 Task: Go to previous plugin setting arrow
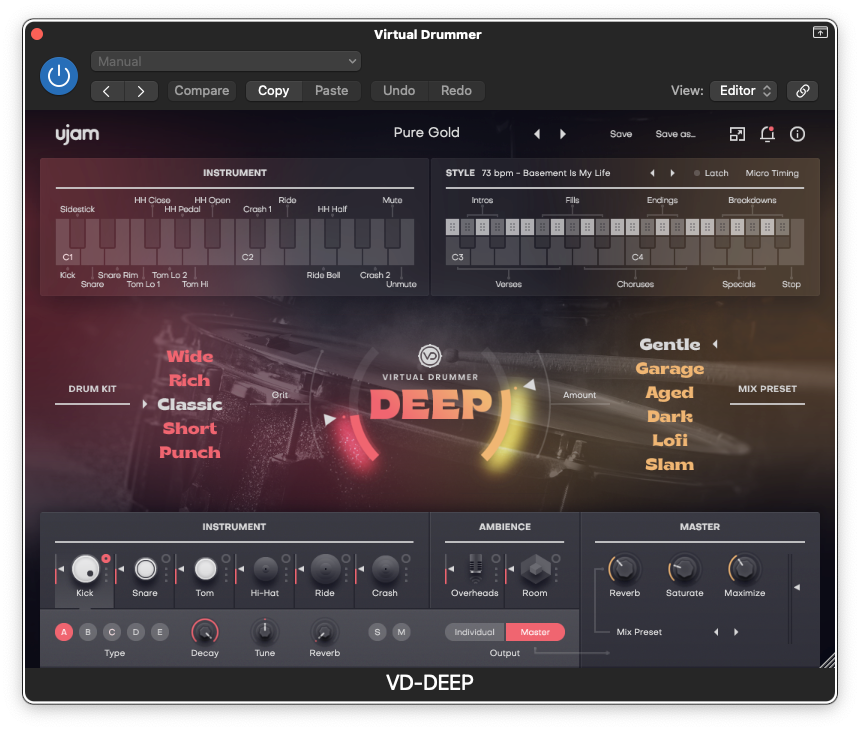point(108,91)
